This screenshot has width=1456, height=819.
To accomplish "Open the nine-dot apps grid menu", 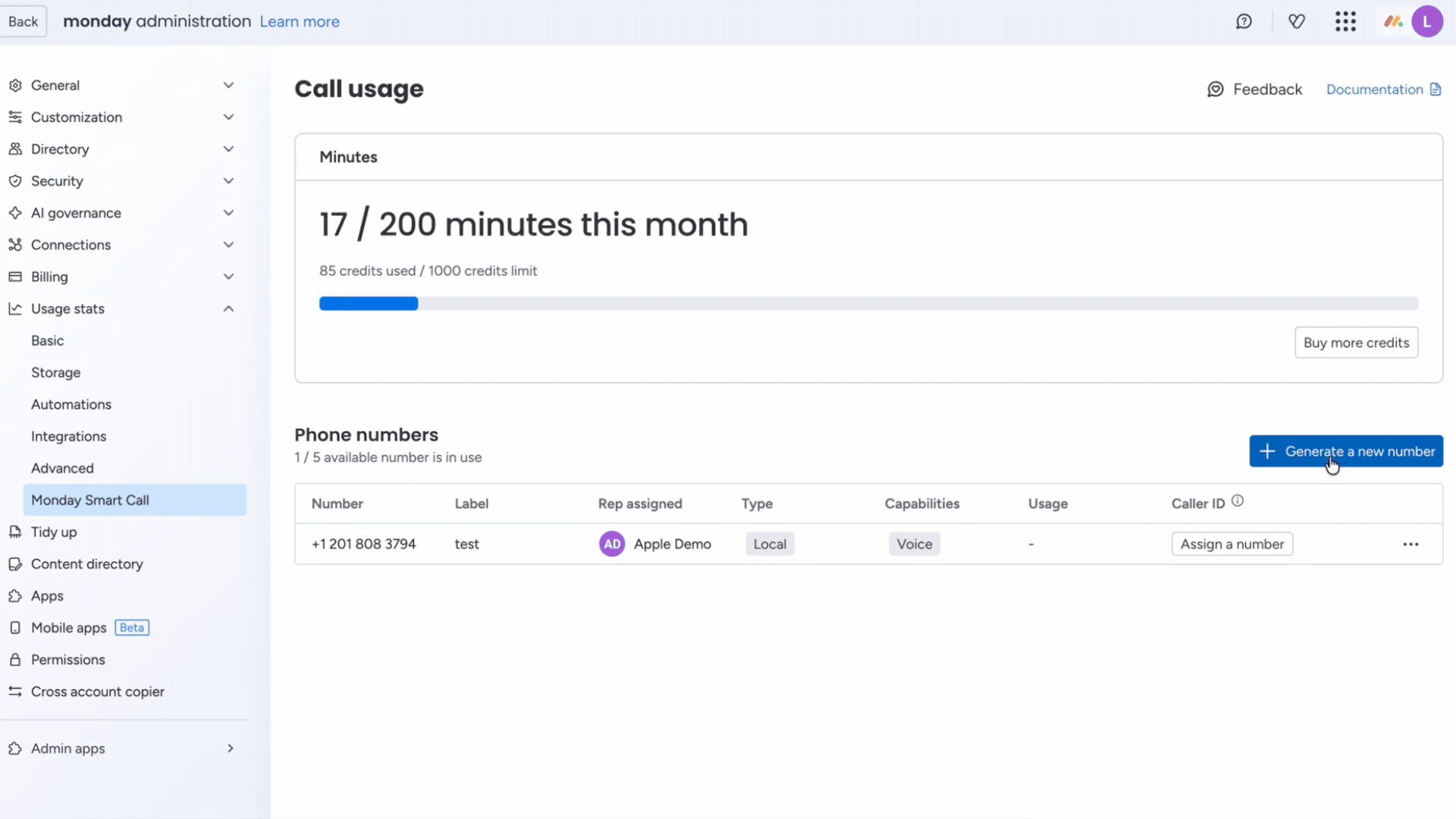I will coord(1345,21).
